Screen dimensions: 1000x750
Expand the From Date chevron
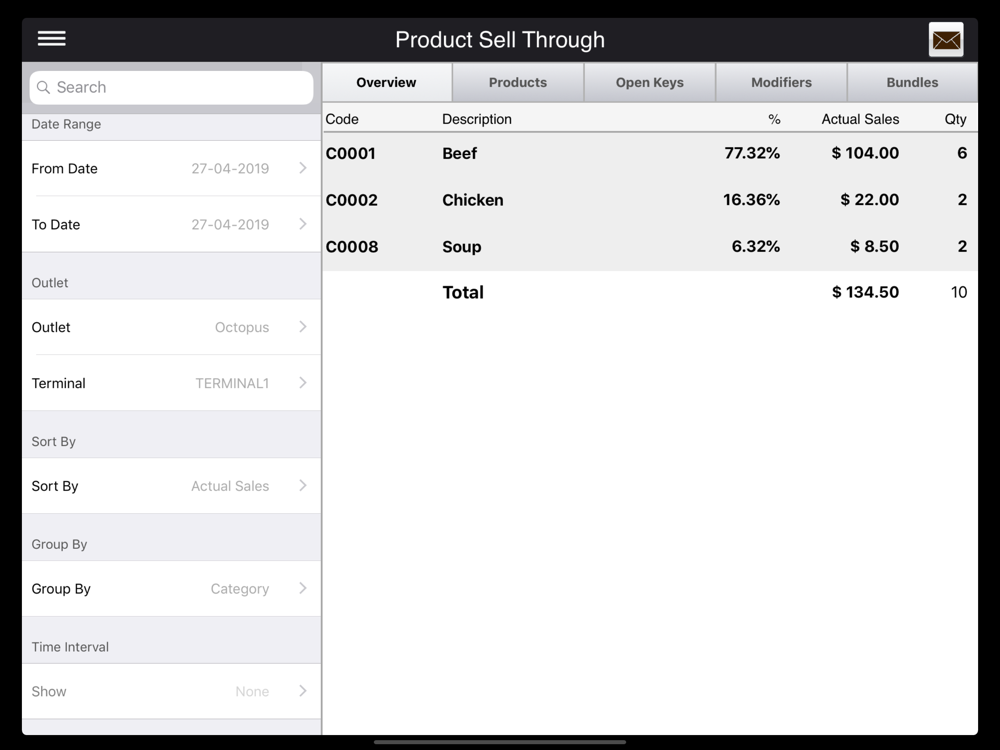pos(302,168)
